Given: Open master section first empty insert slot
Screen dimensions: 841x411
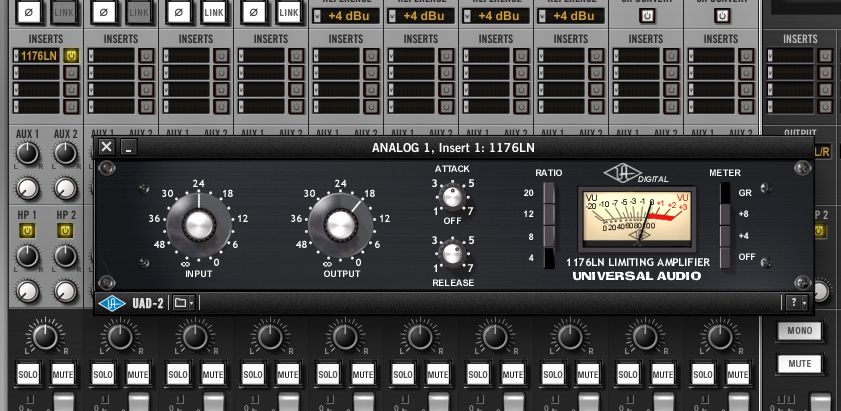Looking at the screenshot, I should (x=790, y=56).
